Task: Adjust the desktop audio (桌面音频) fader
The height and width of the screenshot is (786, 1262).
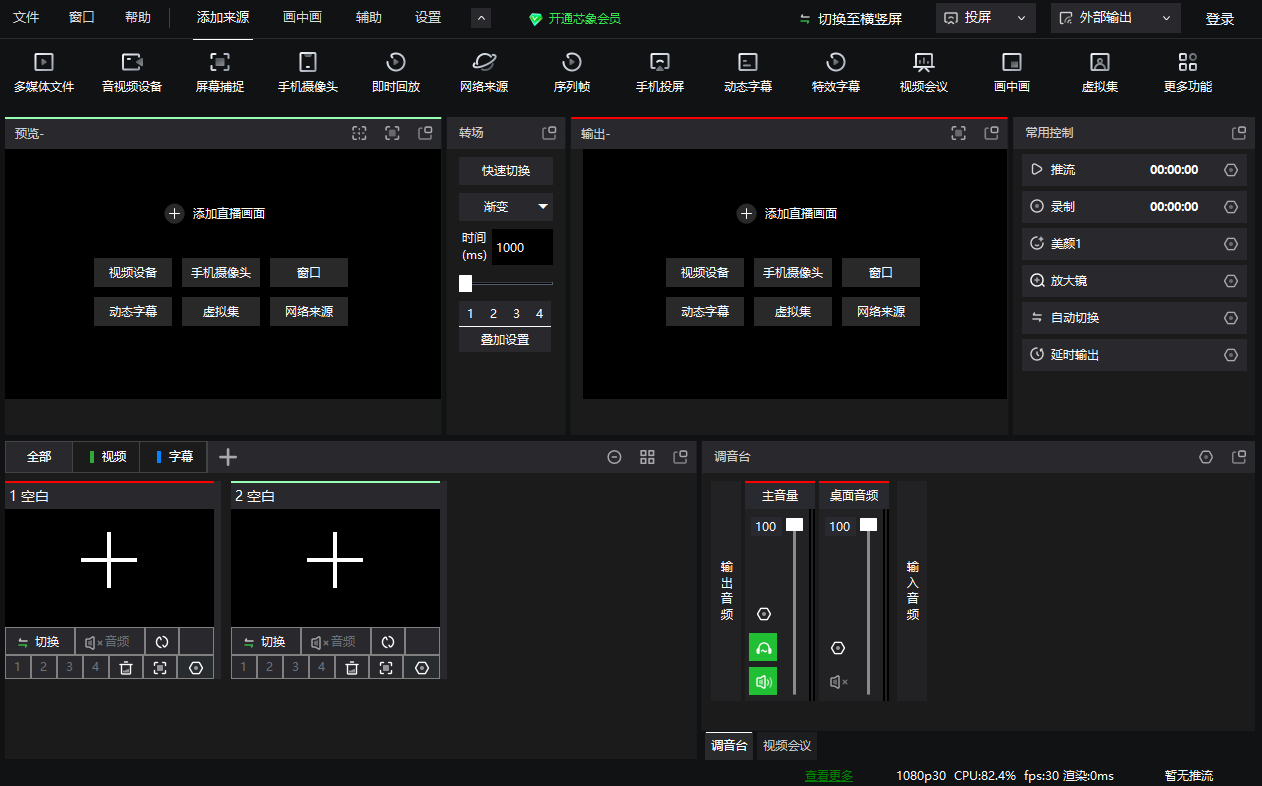Action: [x=868, y=525]
